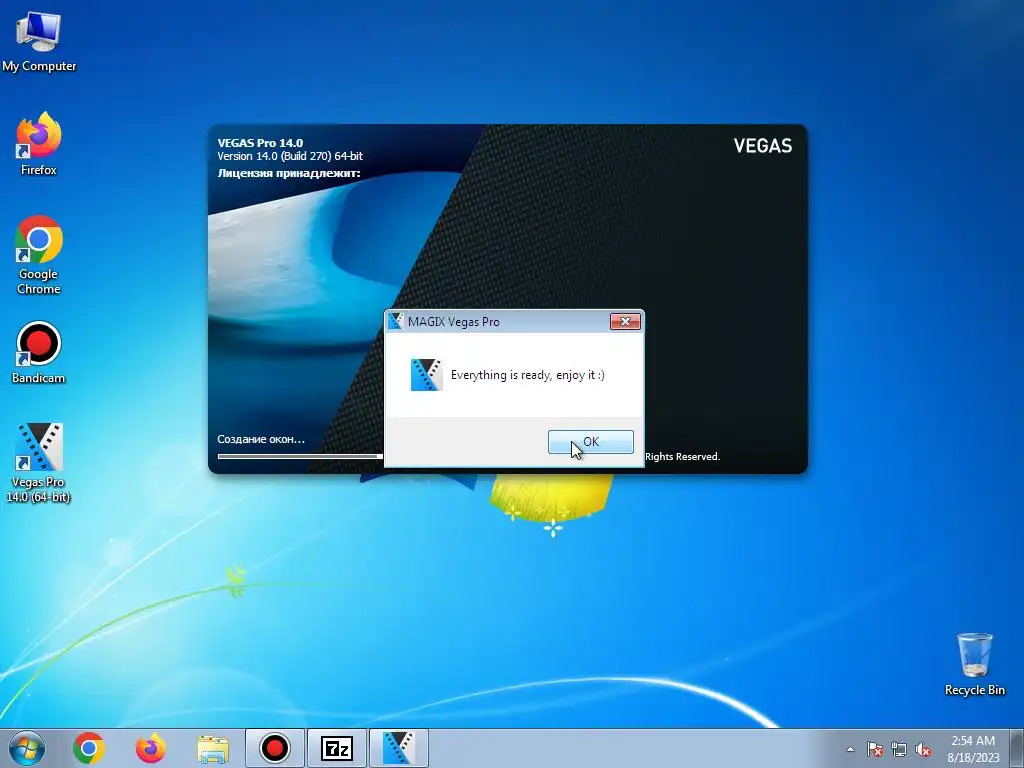Click the Vegas icon in the dialog title bar
This screenshot has width=1024, height=768.
click(x=396, y=321)
